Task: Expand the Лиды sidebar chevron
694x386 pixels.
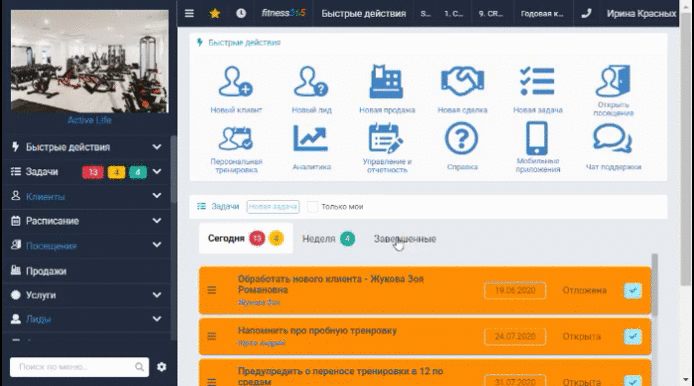Action: (x=157, y=319)
